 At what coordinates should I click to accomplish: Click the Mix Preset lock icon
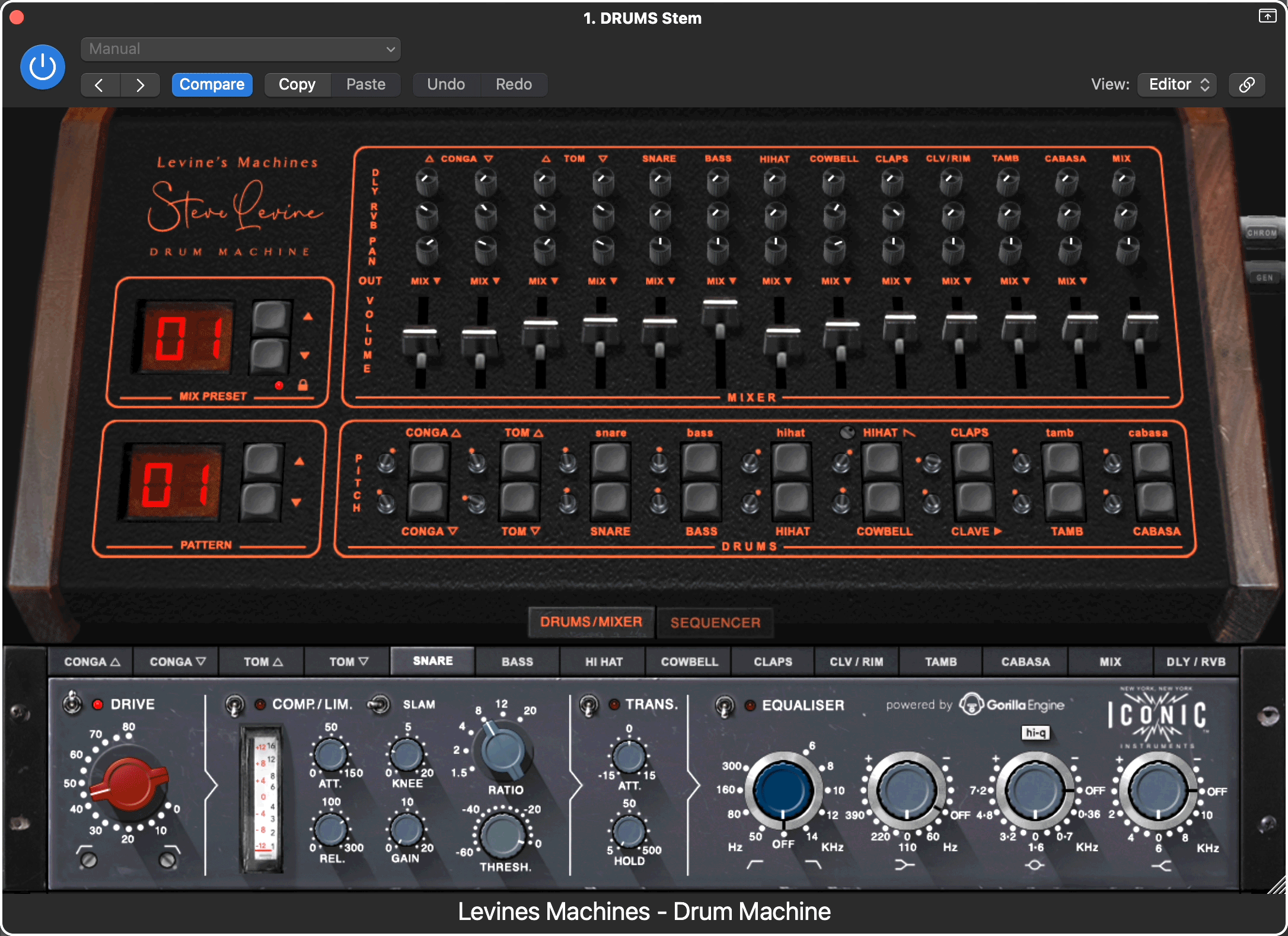click(302, 386)
